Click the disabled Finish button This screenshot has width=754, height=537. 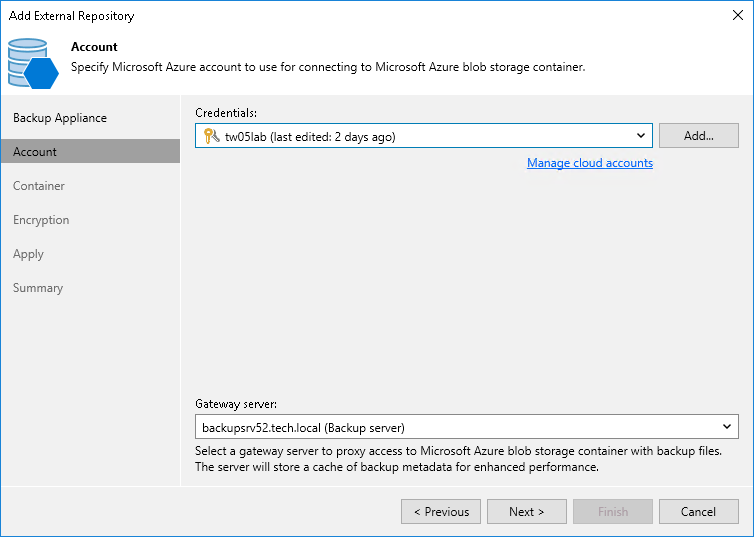click(613, 512)
